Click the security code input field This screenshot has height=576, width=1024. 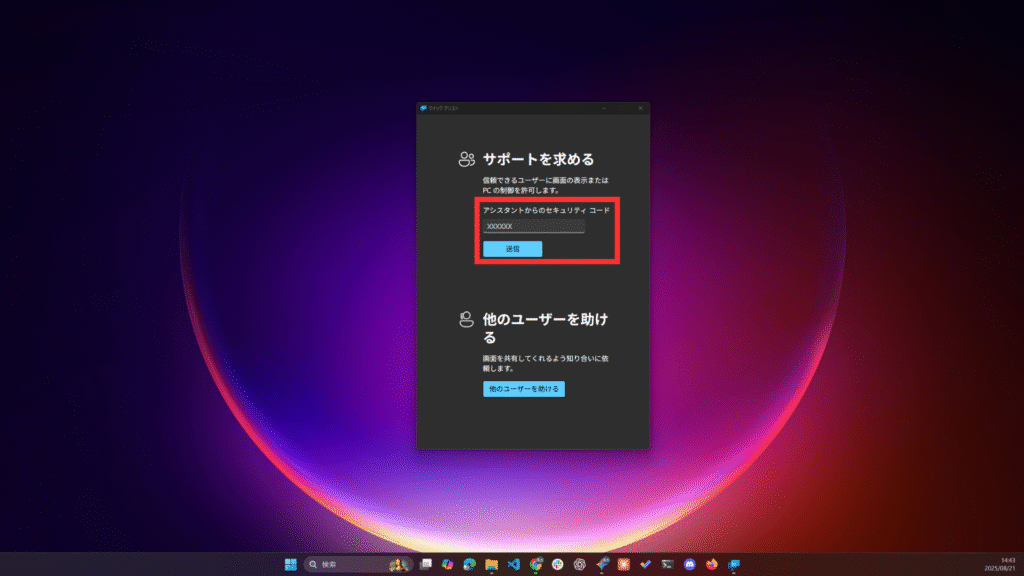click(534, 226)
